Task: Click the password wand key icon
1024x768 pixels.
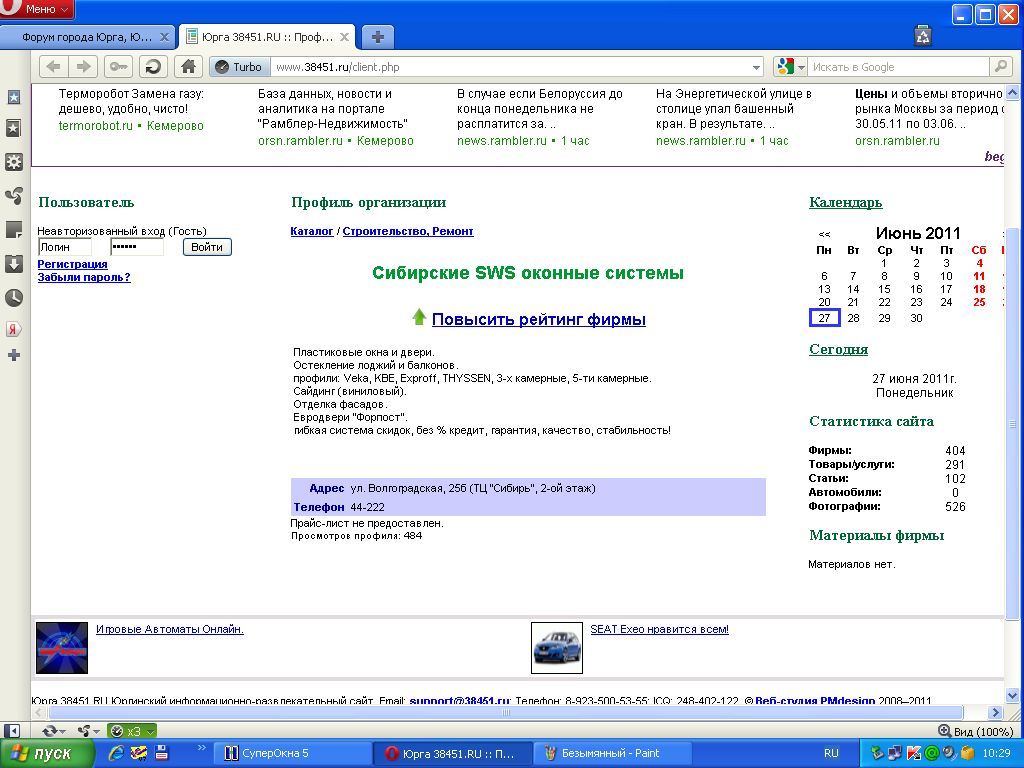Action: [118, 67]
